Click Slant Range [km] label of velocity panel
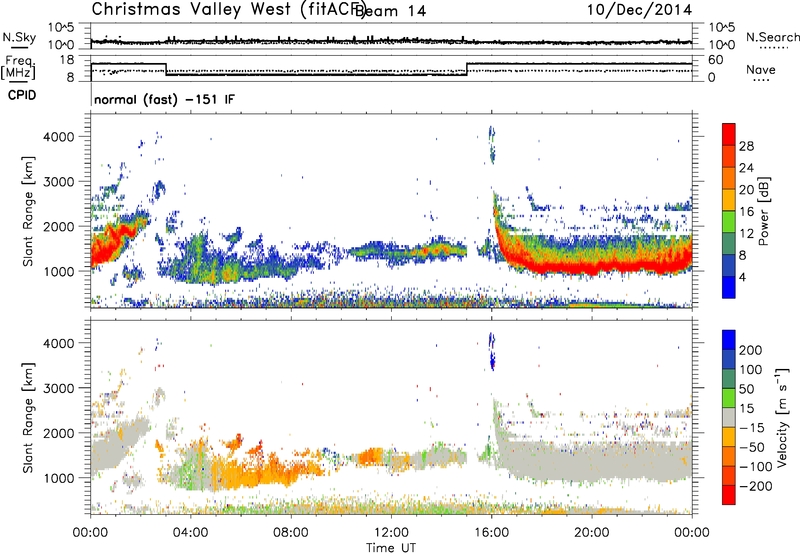Viewport: 800px width, 554px height. pos(28,417)
